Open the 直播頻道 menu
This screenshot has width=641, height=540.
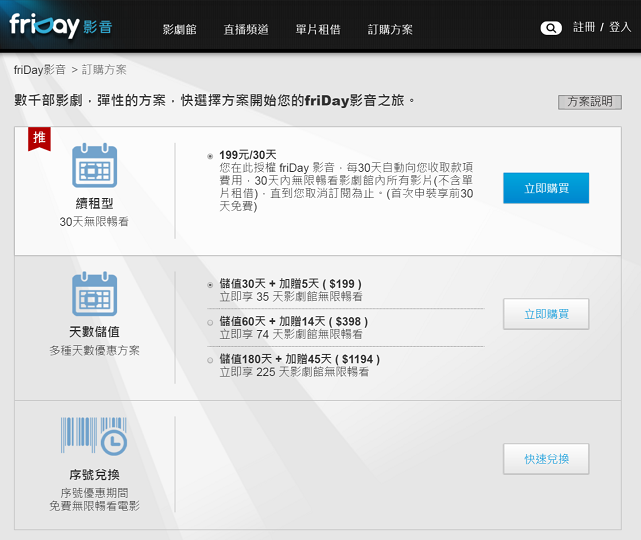[246, 29]
